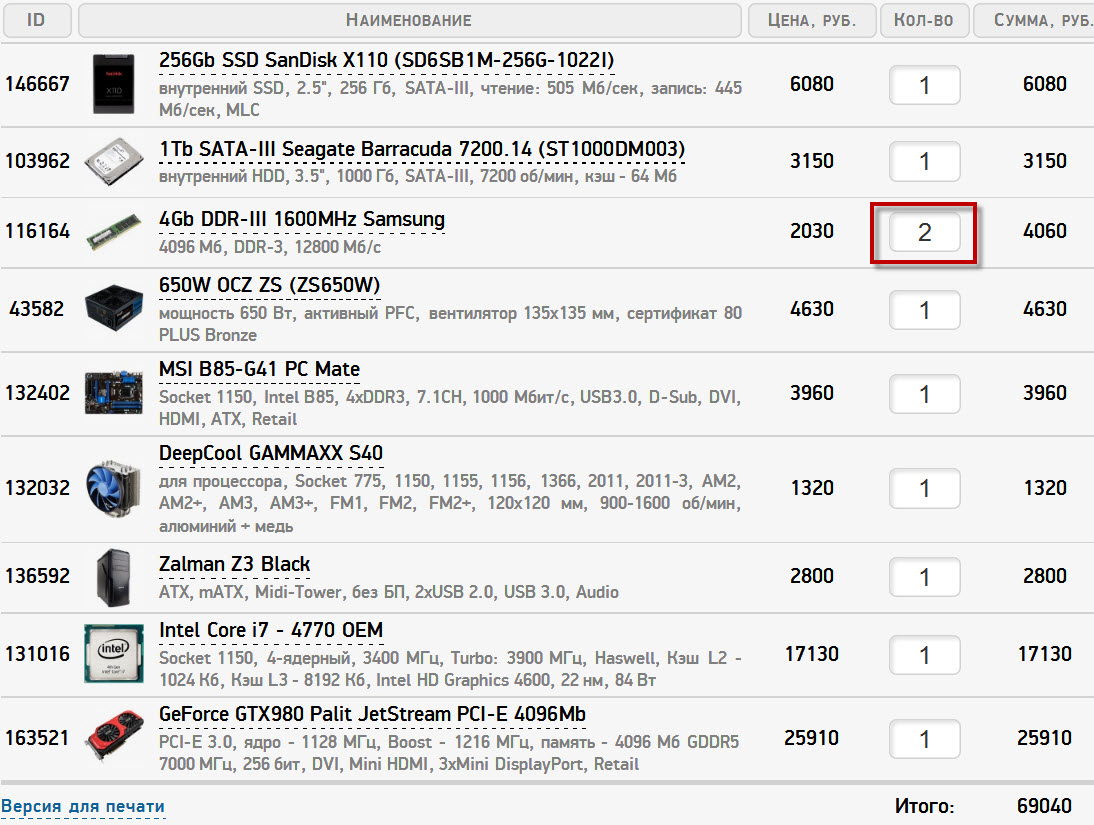The width and height of the screenshot is (1094, 825).
Task: Open the Zalman Z3 Black link
Action: click(234, 564)
